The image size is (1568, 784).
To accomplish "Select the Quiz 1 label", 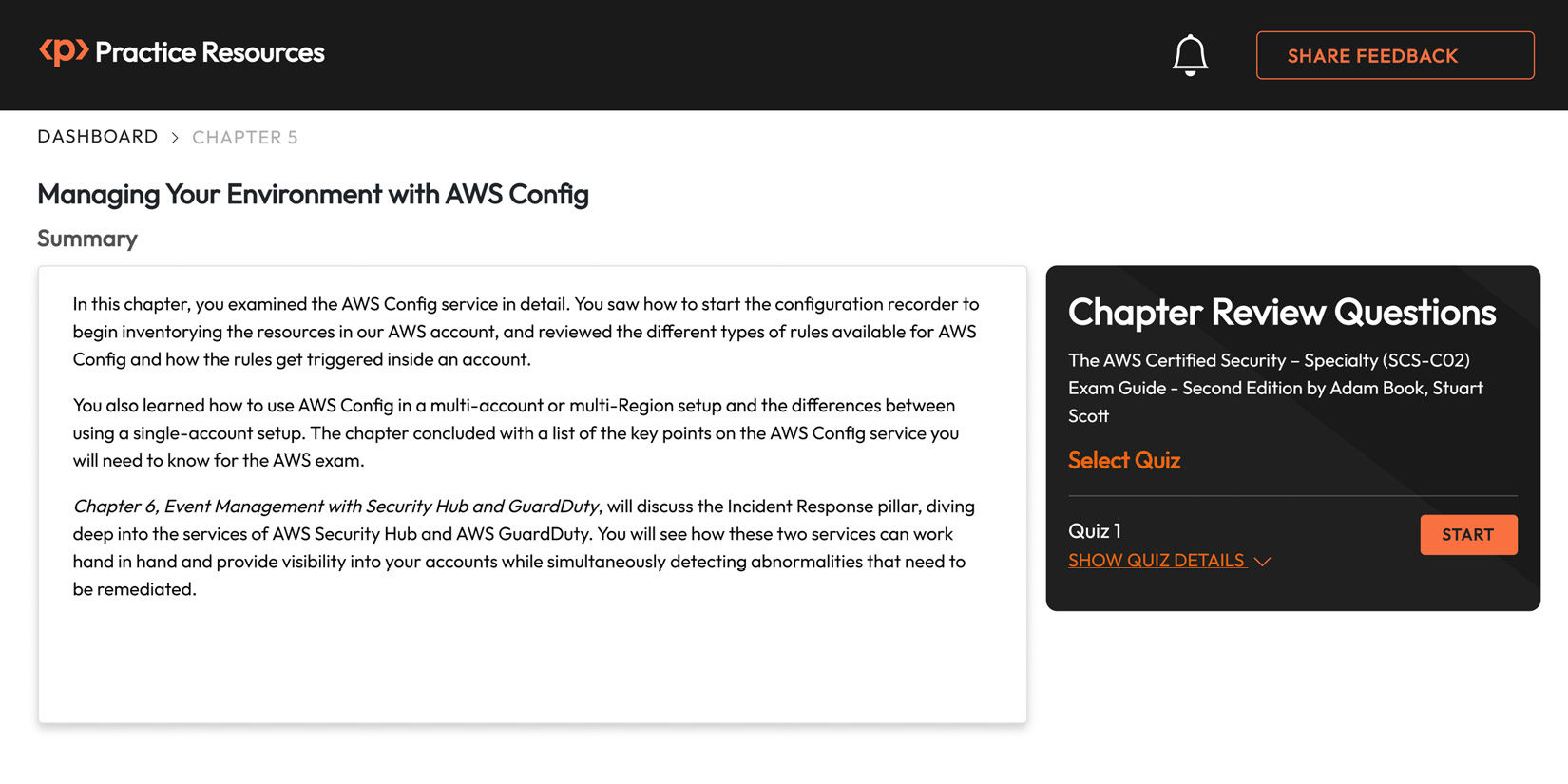I will (x=1095, y=530).
